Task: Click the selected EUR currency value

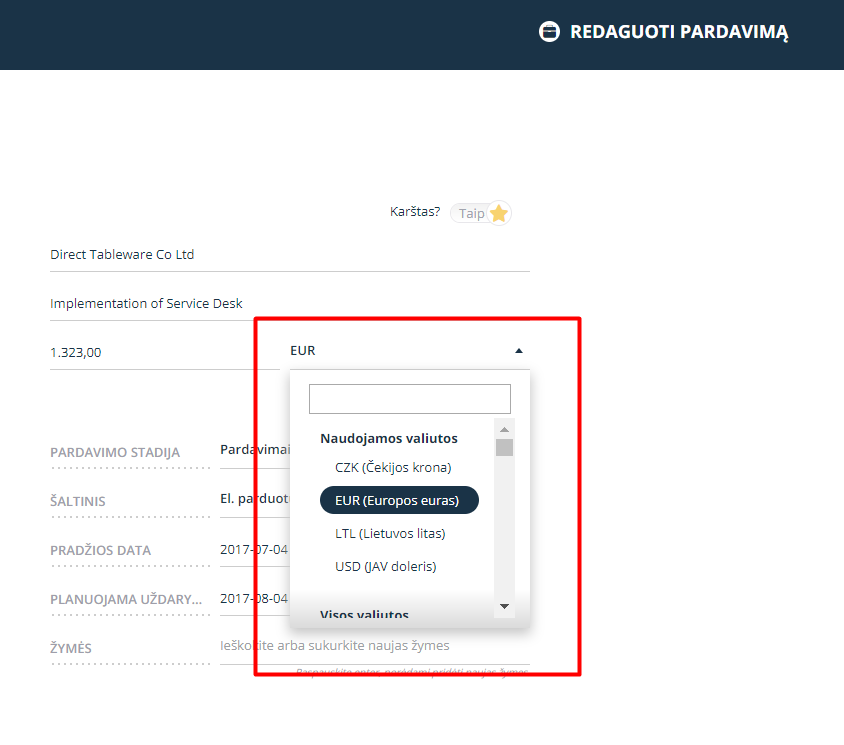Action: pyautogui.click(x=303, y=350)
